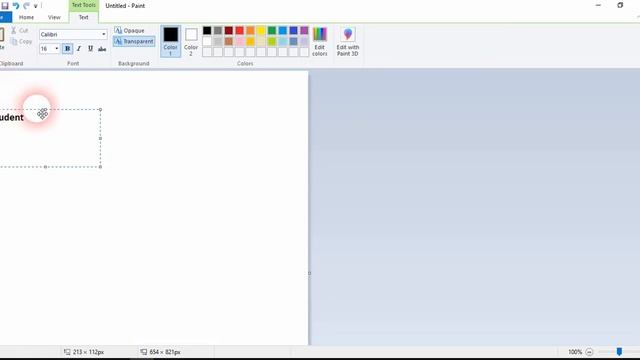Screen dimensions: 640x360
Task: Click right-middle handle of text box
Action: pyautogui.click(x=100, y=138)
